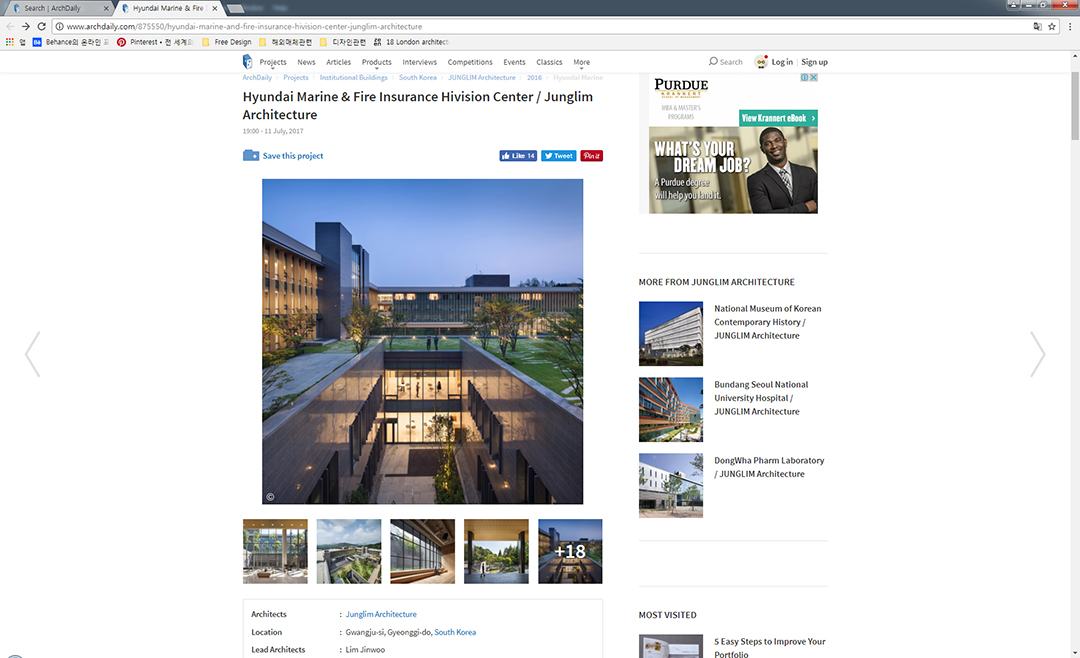Click the browser address bar URL
Screen dimensions: 1080x658
245,26
